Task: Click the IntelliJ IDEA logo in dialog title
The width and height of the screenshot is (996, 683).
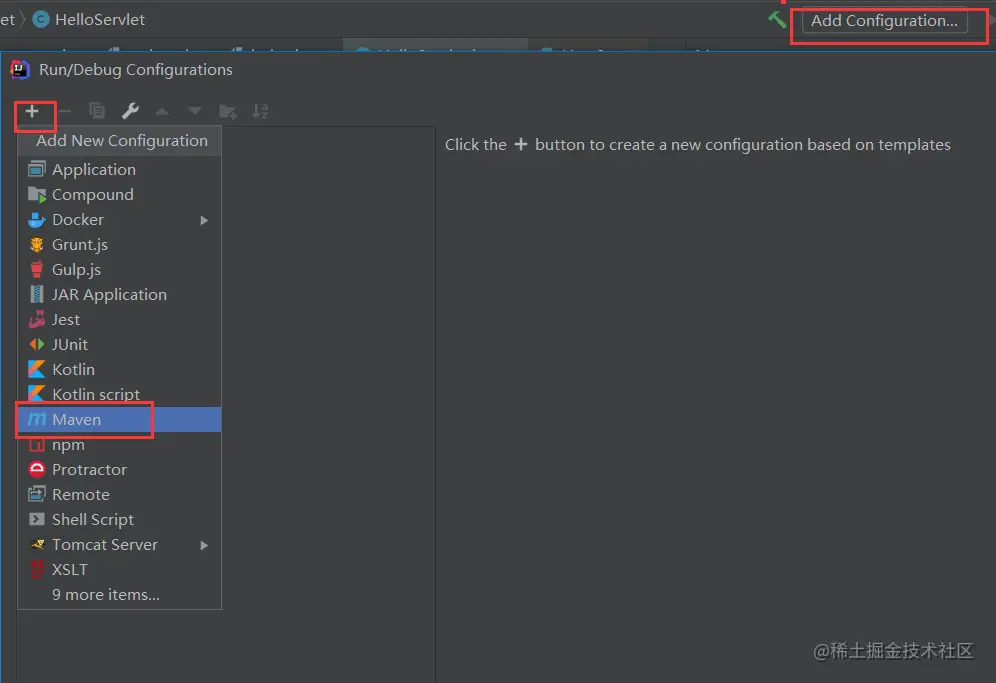Action: point(20,70)
